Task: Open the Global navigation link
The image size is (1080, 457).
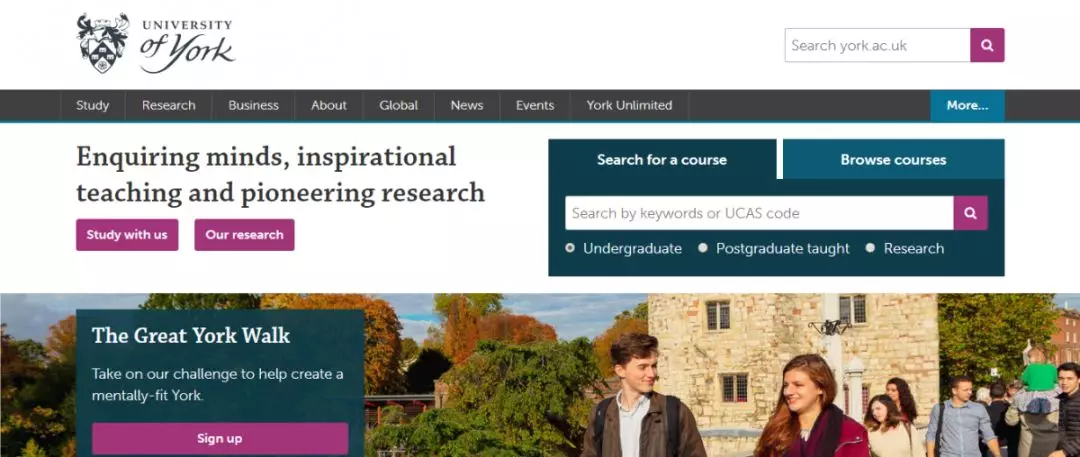Action: click(x=398, y=105)
